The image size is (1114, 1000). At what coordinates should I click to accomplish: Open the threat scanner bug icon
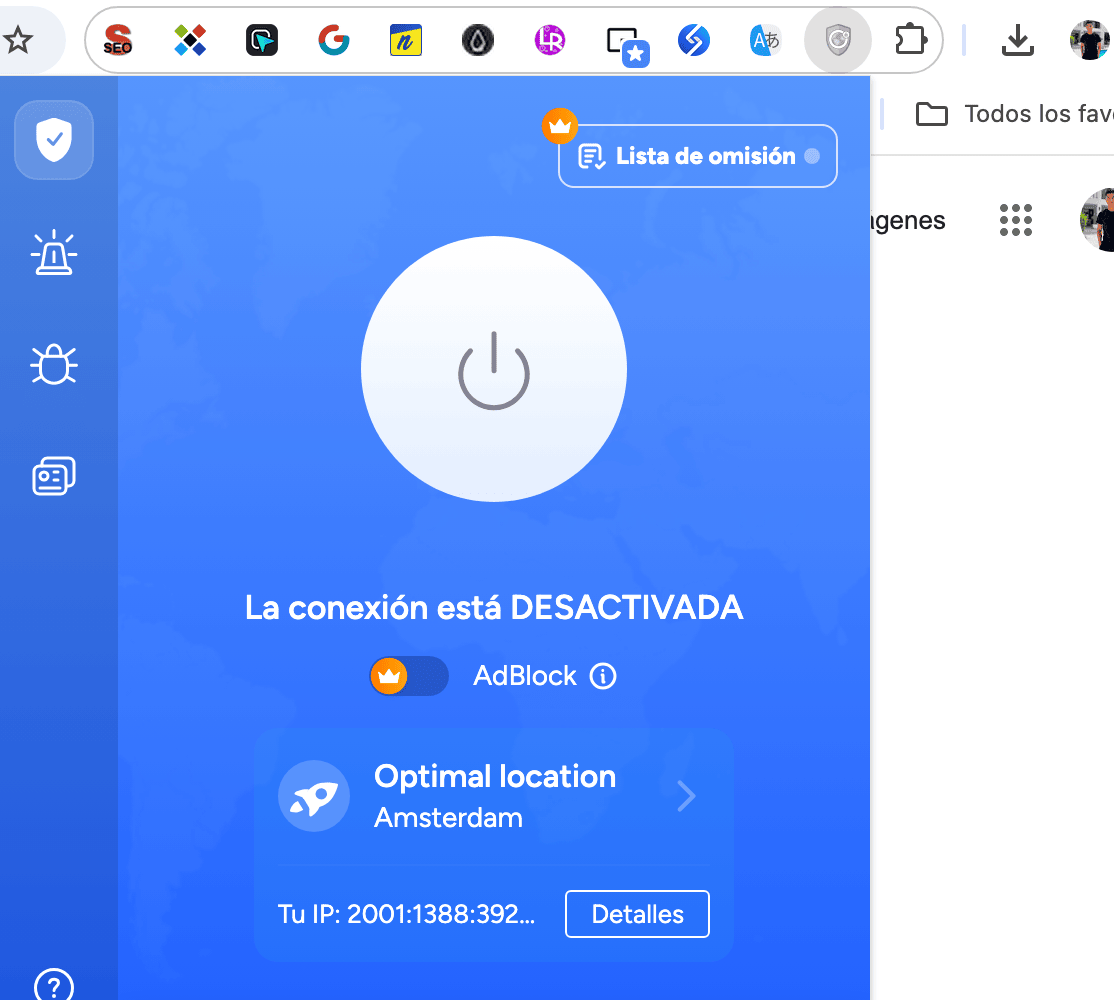53,364
